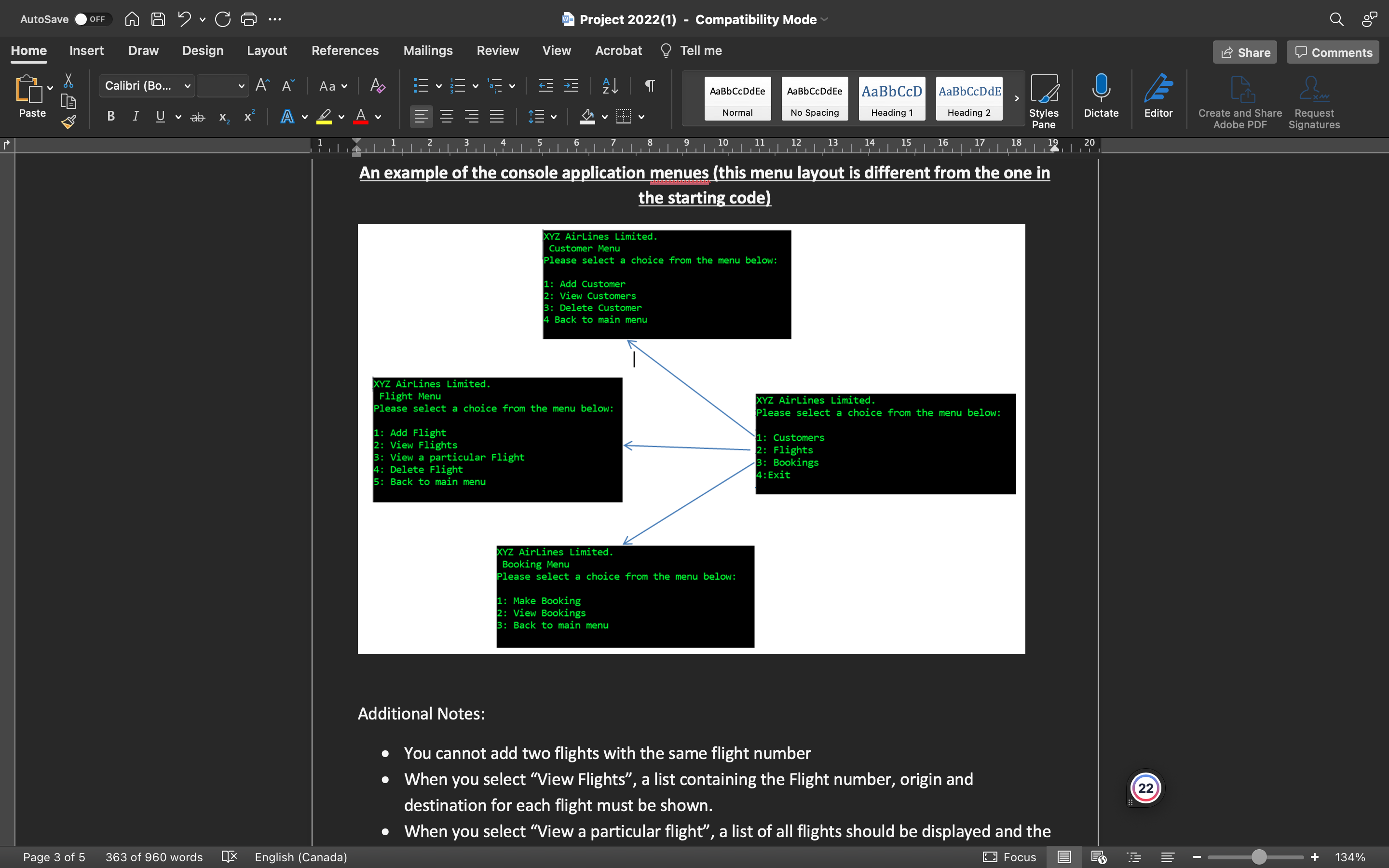Toggle italic formatting
Image resolution: width=1389 pixels, height=868 pixels.
pyautogui.click(x=136, y=116)
